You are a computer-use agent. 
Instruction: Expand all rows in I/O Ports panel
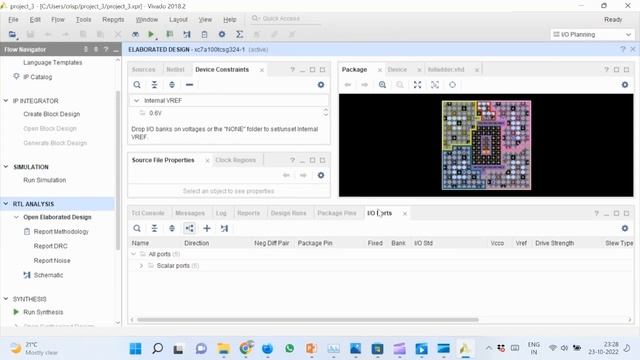click(172, 228)
